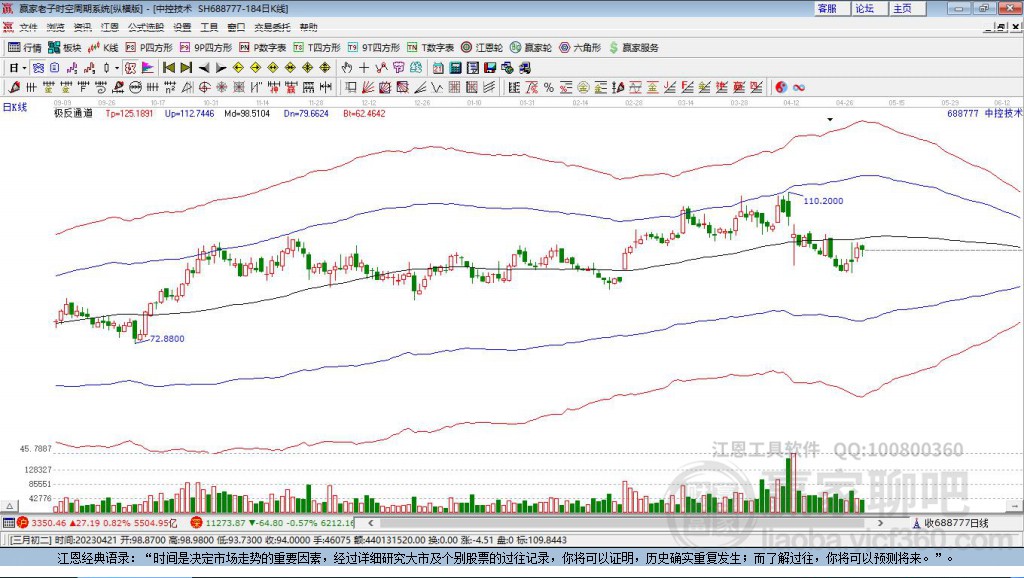Screen dimensions: 1024x578
Task: Click the 论坛 button
Action: 868,8
